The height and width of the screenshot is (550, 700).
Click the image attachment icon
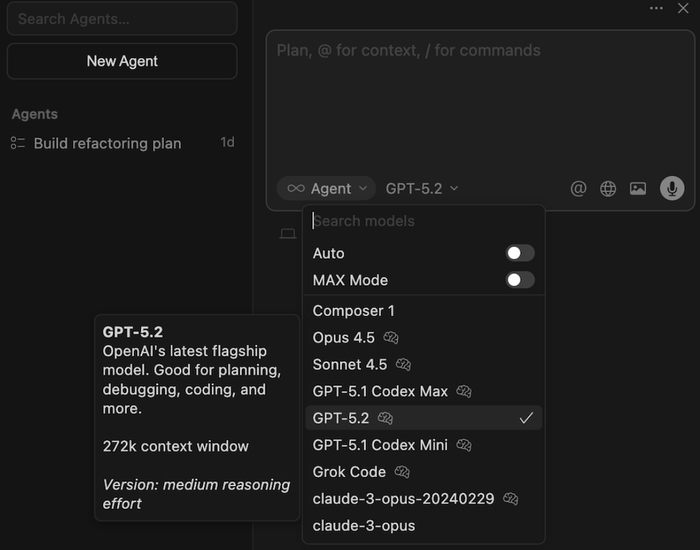[638, 188]
